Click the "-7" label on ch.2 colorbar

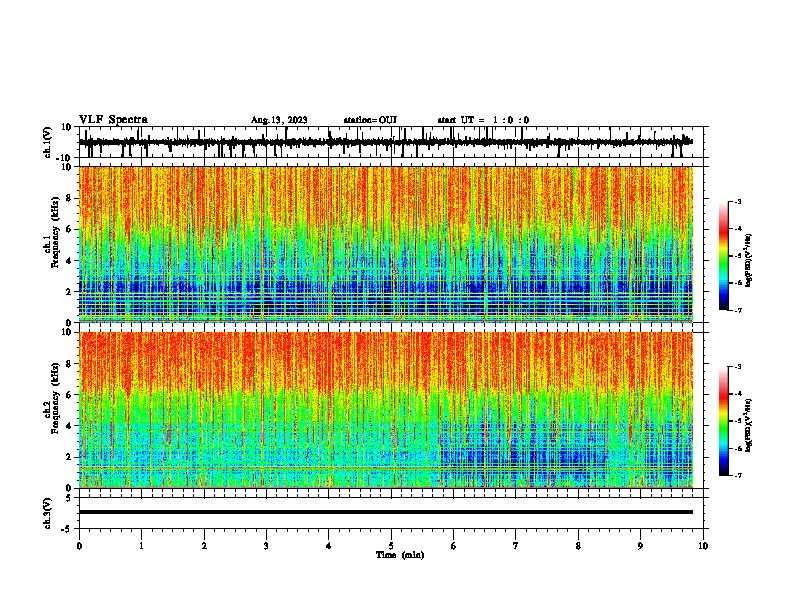point(737,475)
